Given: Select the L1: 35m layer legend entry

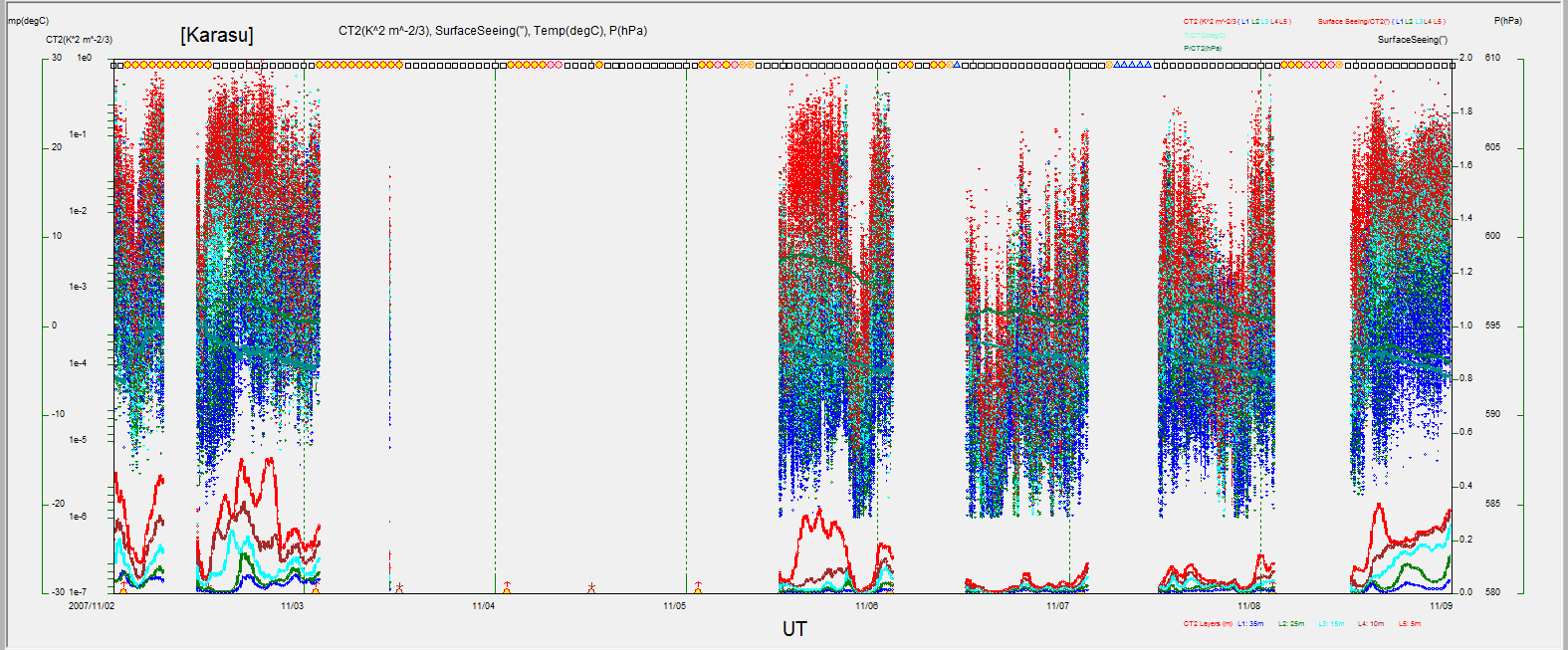Looking at the screenshot, I should point(1250,624).
